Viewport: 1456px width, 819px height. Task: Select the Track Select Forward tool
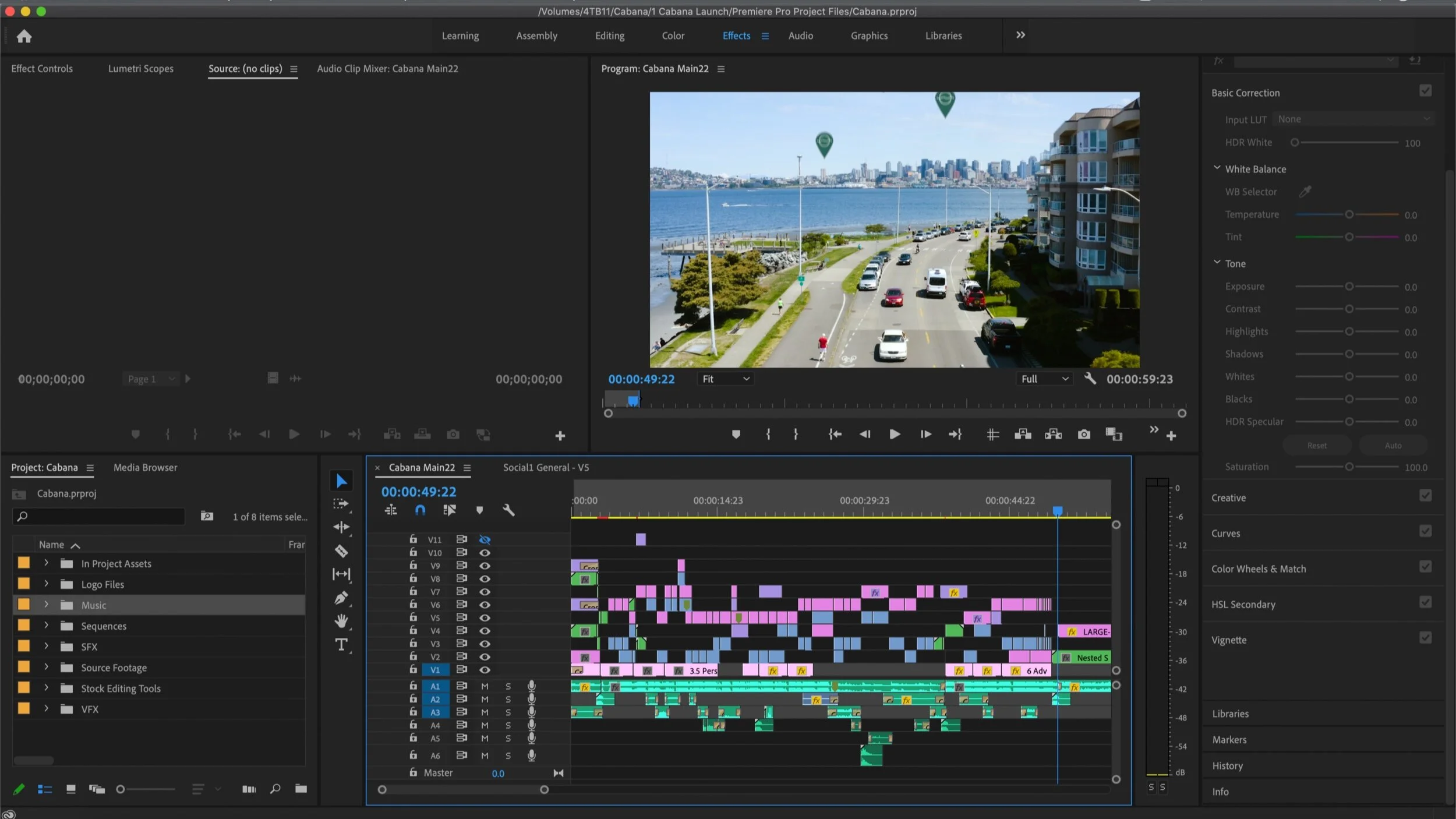point(341,503)
